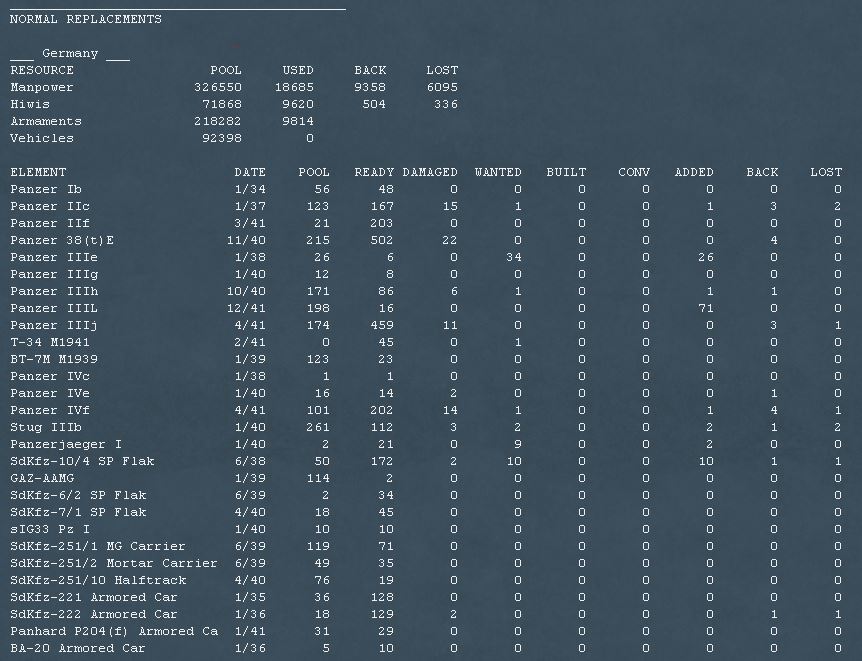
Task: Select the Panzer IIIg row name
Action: (54, 274)
